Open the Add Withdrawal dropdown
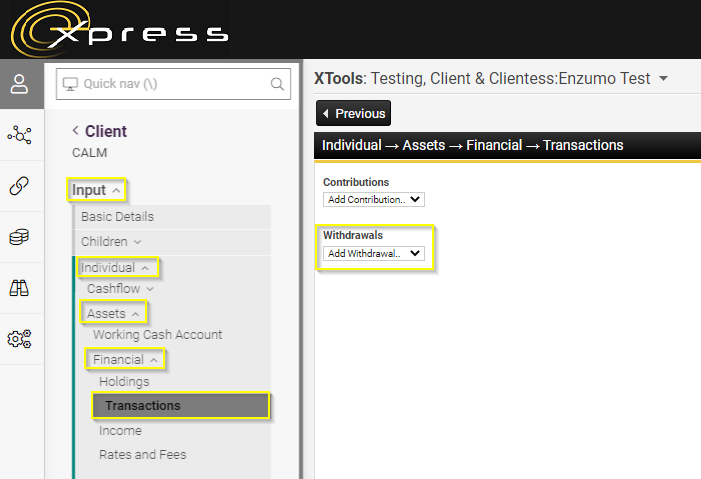This screenshot has width=701, height=479. pyautogui.click(x=374, y=253)
